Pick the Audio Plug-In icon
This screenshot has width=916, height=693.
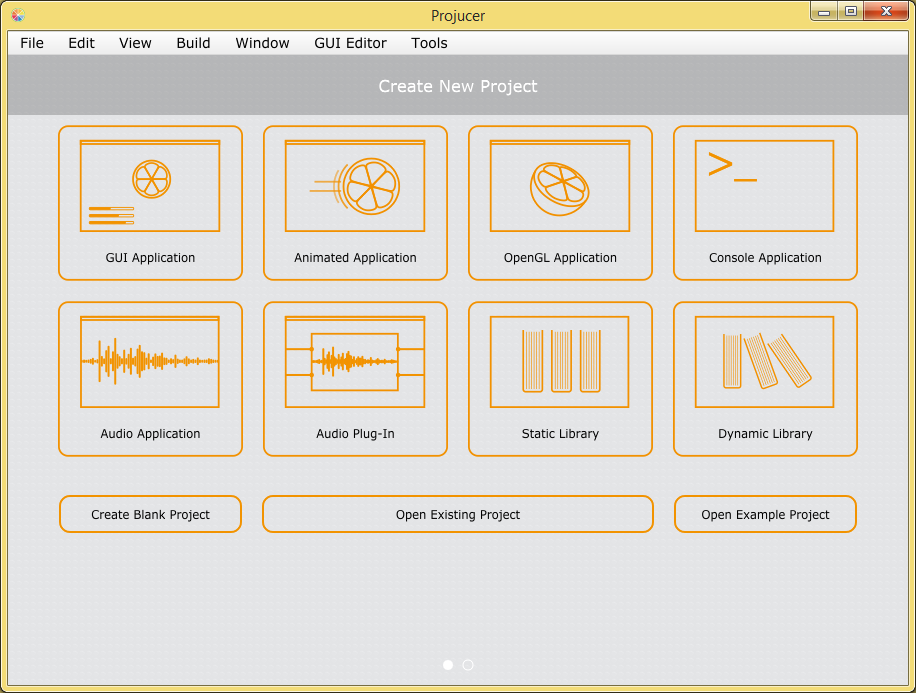[355, 362]
